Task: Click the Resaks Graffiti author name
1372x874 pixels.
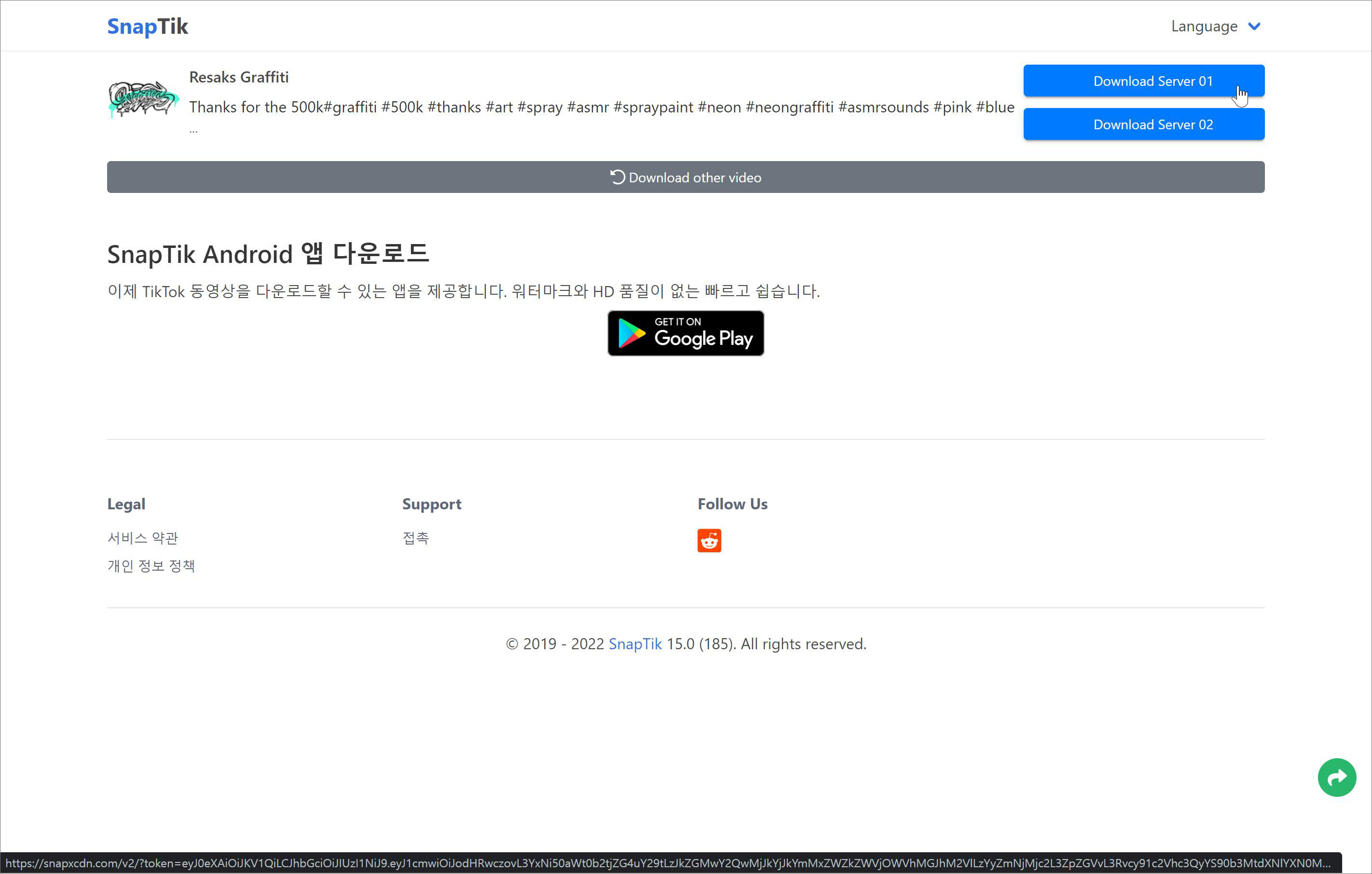Action: pos(239,77)
